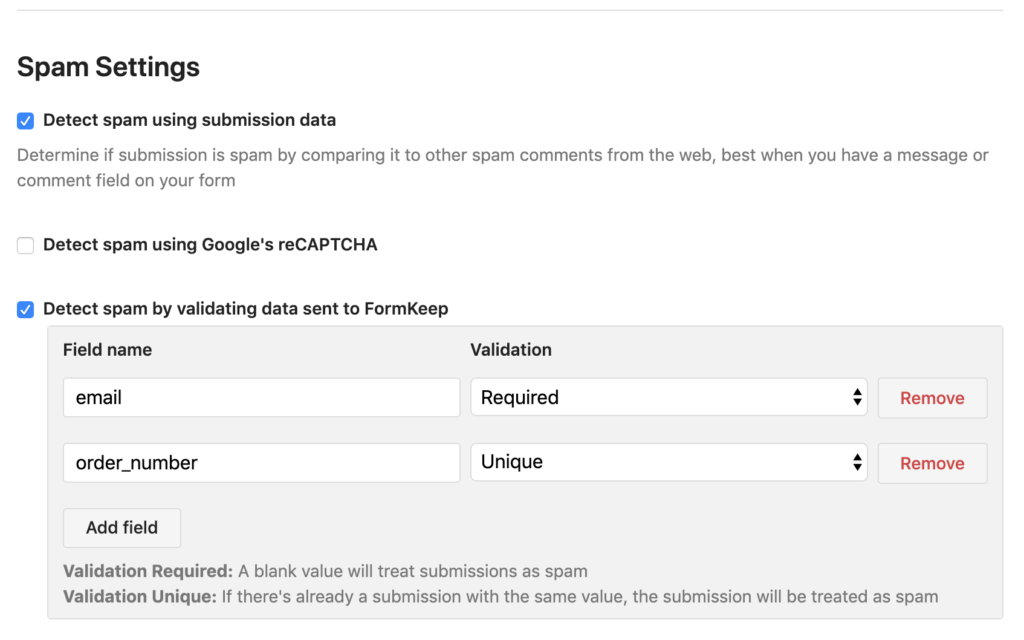This screenshot has width=1024, height=640.
Task: Click the 'Detect spam using submission data' label
Action: click(189, 120)
